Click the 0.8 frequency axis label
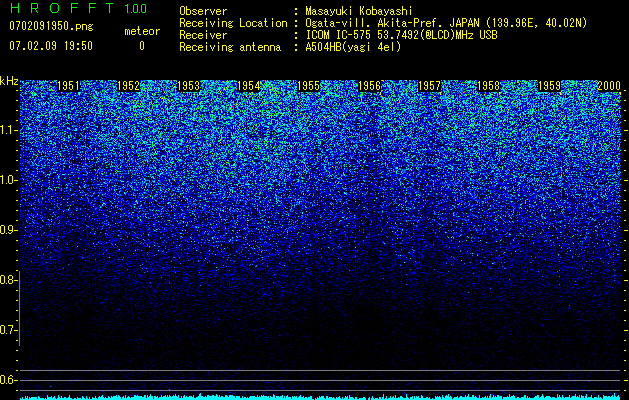The image size is (629, 400). click(x=8, y=280)
